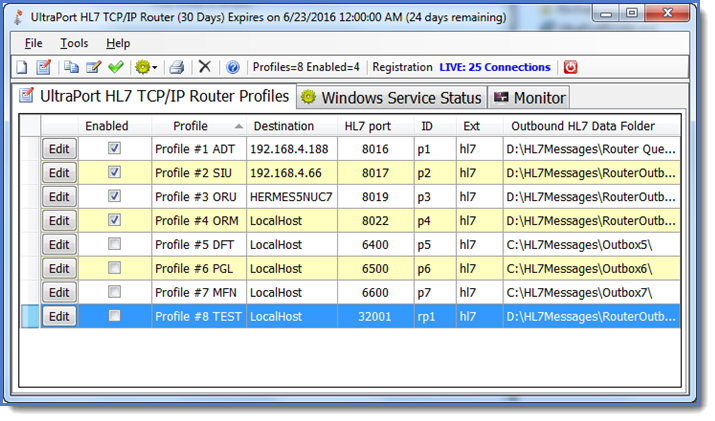This screenshot has height=421, width=715.
Task: Edit Profile #3 ORU
Action: (59, 197)
